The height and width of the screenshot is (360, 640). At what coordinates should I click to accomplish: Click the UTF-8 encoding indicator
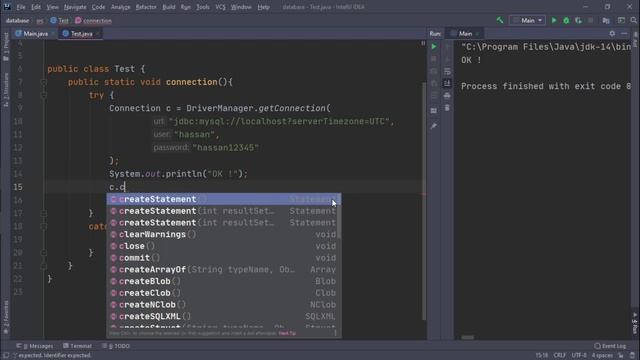click(x=579, y=356)
